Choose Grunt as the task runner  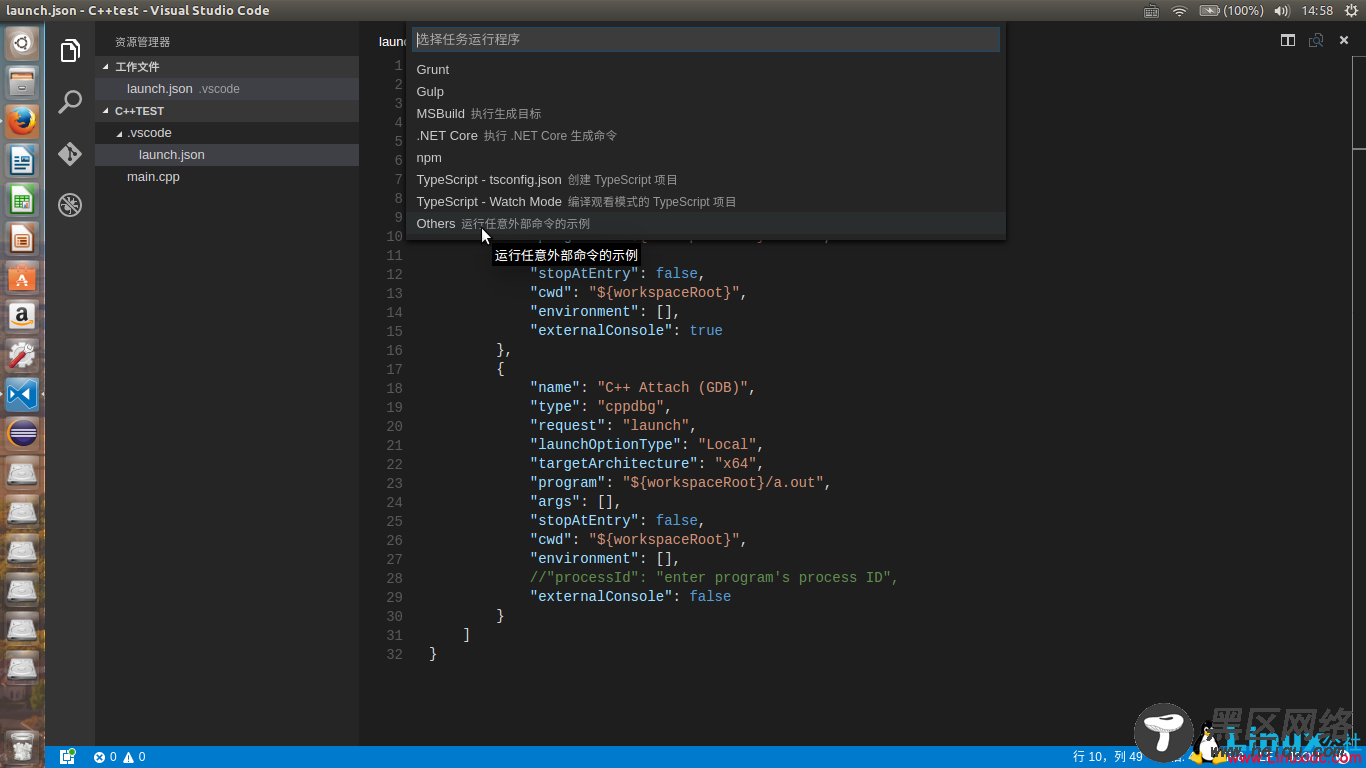tap(706, 69)
